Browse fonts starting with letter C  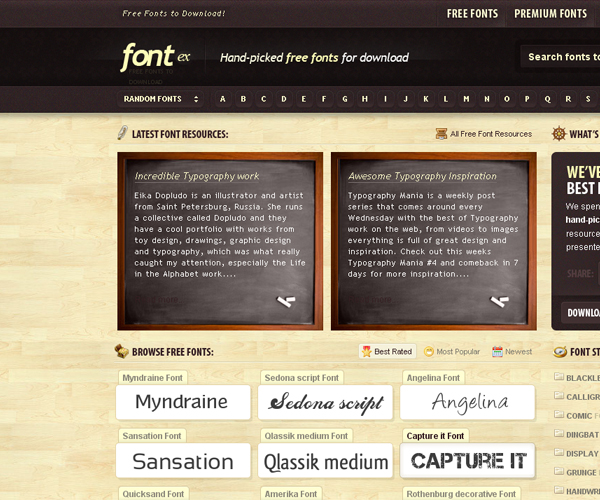point(263,99)
